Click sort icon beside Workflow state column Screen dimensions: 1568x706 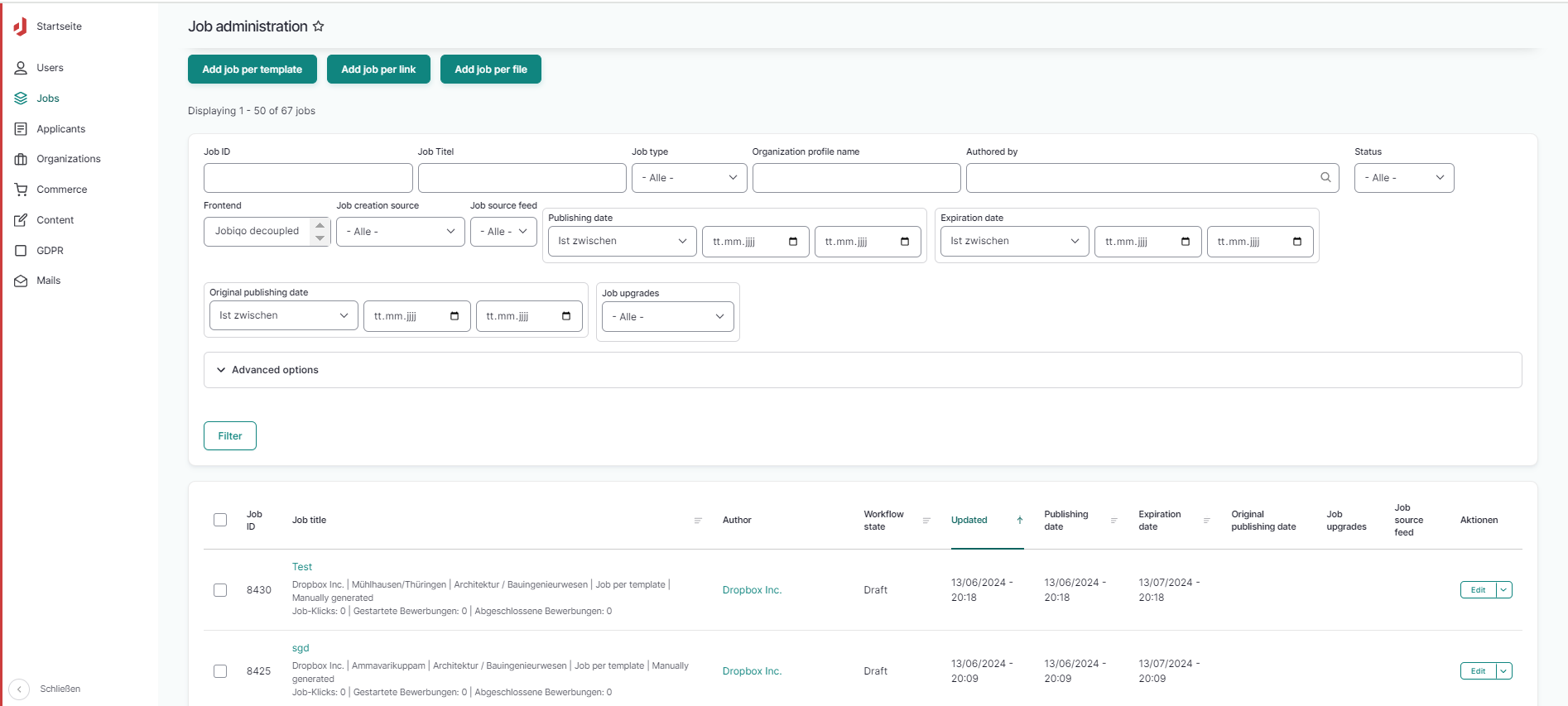click(x=926, y=521)
